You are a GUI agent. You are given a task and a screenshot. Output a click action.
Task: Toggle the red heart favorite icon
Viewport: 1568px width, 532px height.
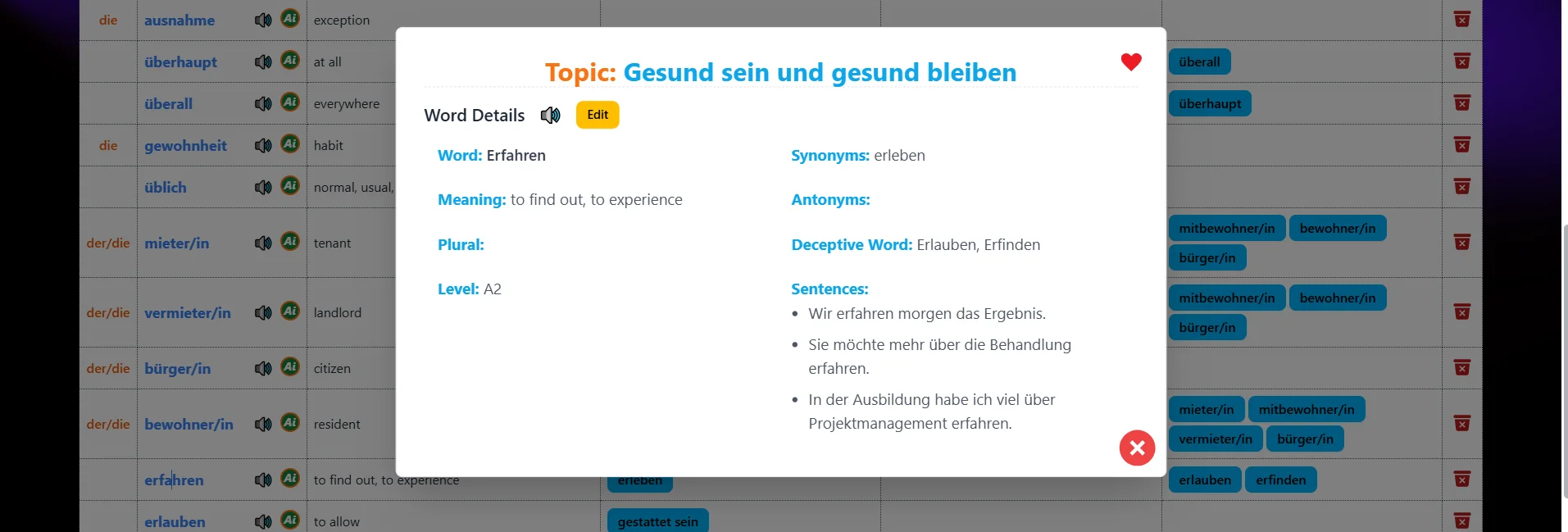1130,62
